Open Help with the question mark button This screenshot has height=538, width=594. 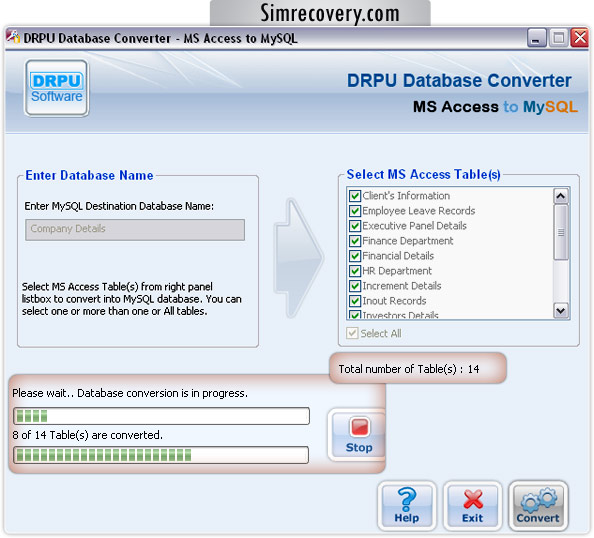coord(407,506)
